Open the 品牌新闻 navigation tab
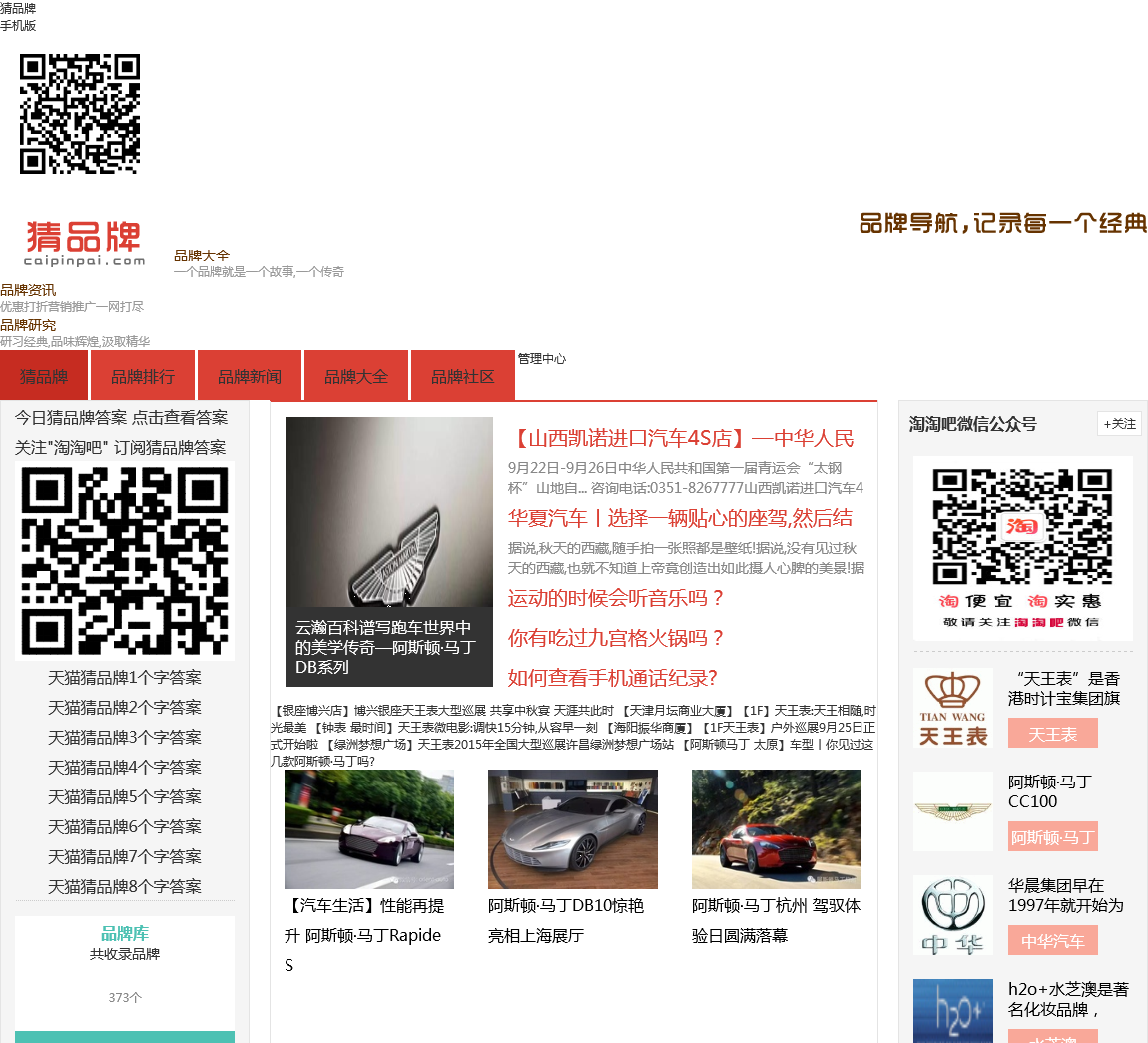This screenshot has height=1043, width=1148. (250, 376)
